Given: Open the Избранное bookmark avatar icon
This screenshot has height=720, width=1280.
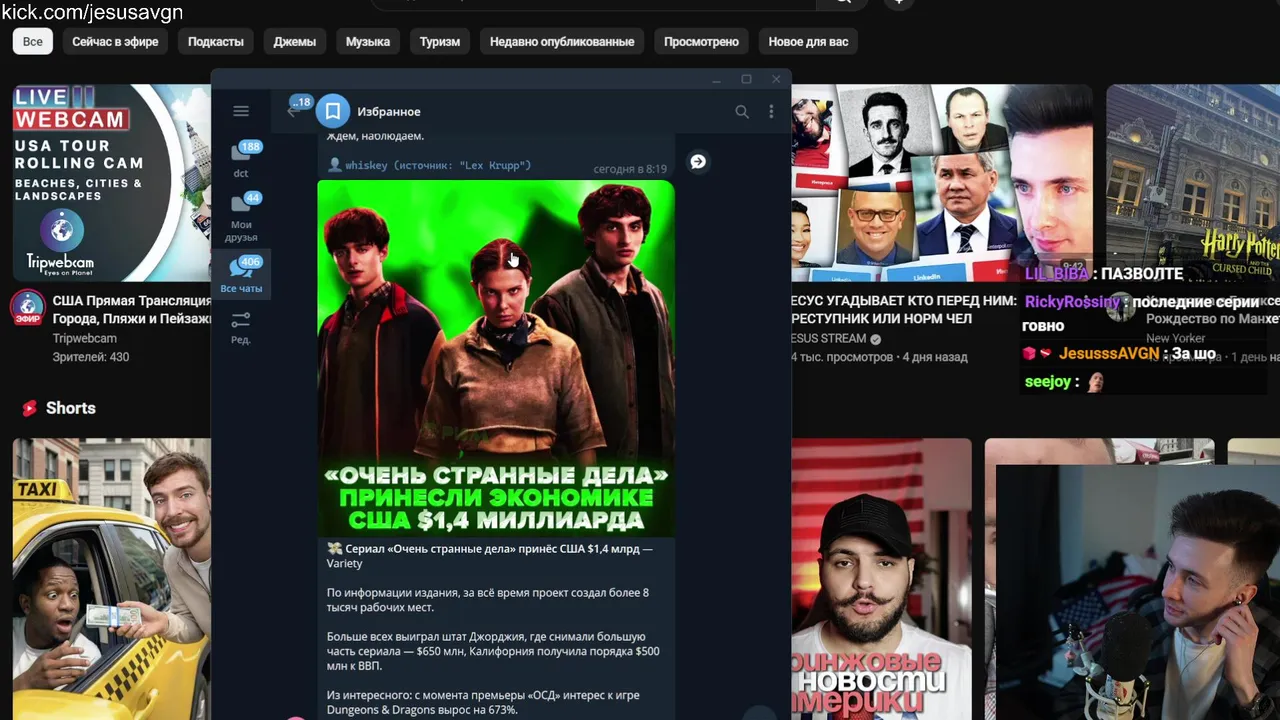Looking at the screenshot, I should pos(333,111).
